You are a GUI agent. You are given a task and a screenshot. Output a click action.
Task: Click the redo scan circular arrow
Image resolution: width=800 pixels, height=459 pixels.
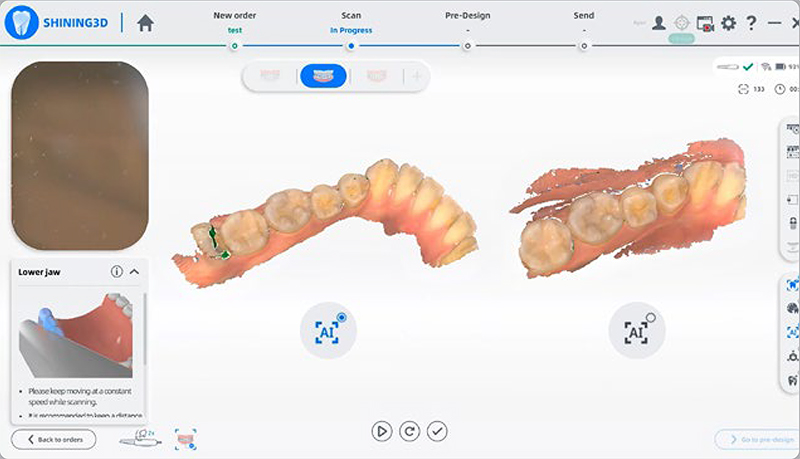point(409,431)
